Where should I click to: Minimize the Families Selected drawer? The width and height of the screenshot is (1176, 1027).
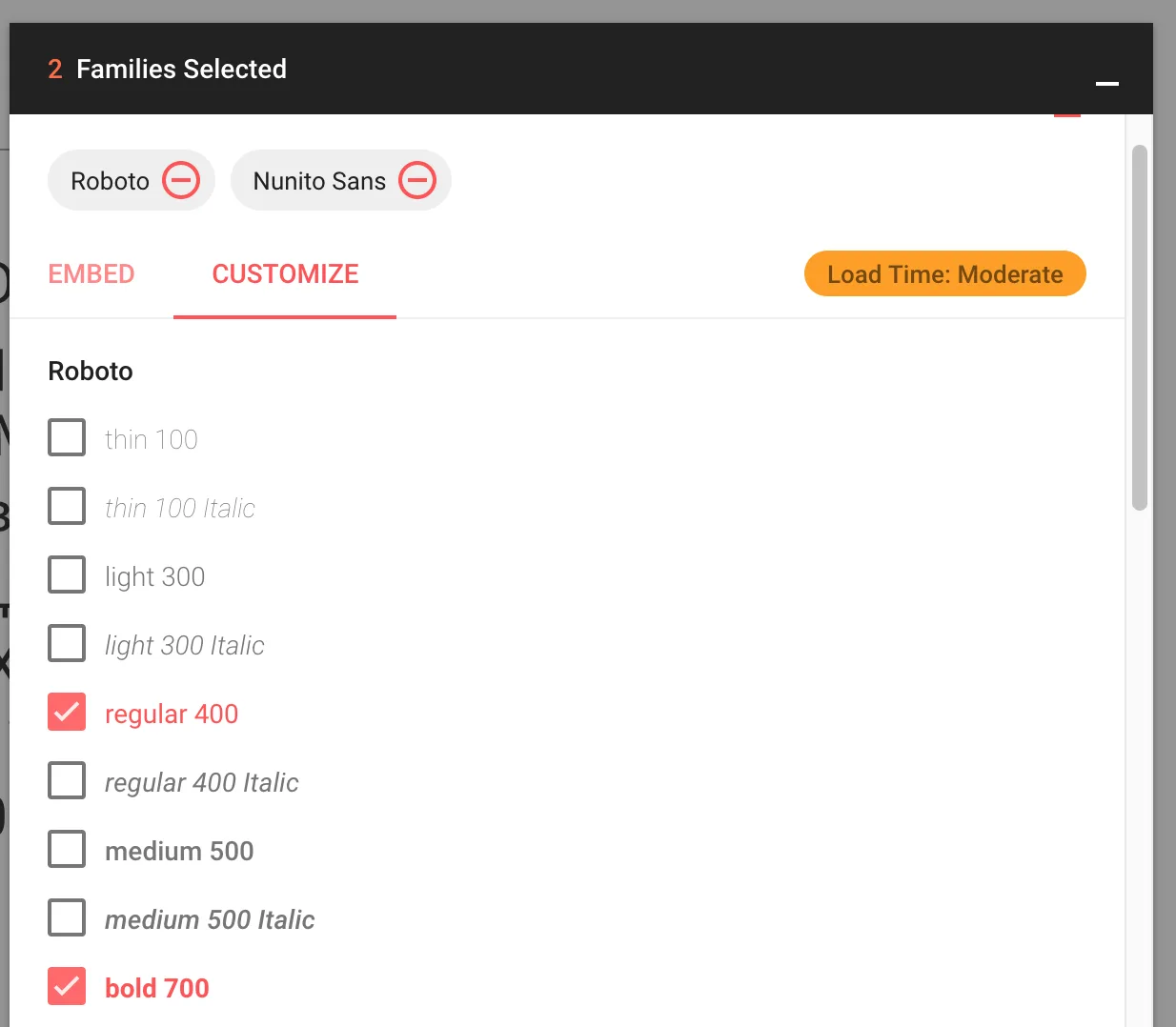coord(1106,84)
